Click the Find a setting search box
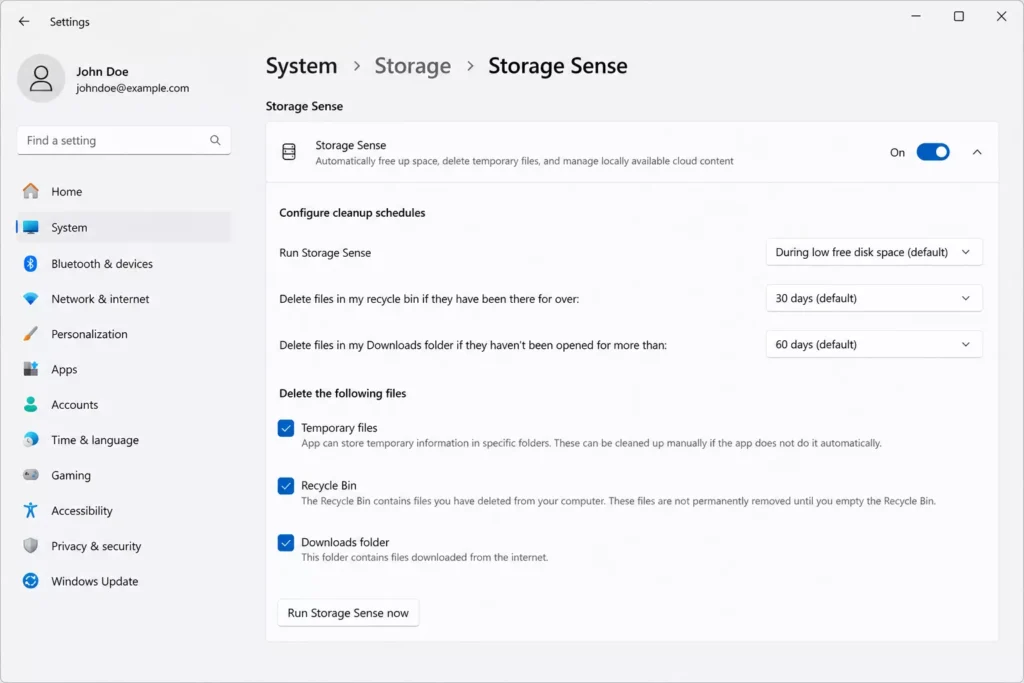The width and height of the screenshot is (1024, 683). [x=123, y=140]
